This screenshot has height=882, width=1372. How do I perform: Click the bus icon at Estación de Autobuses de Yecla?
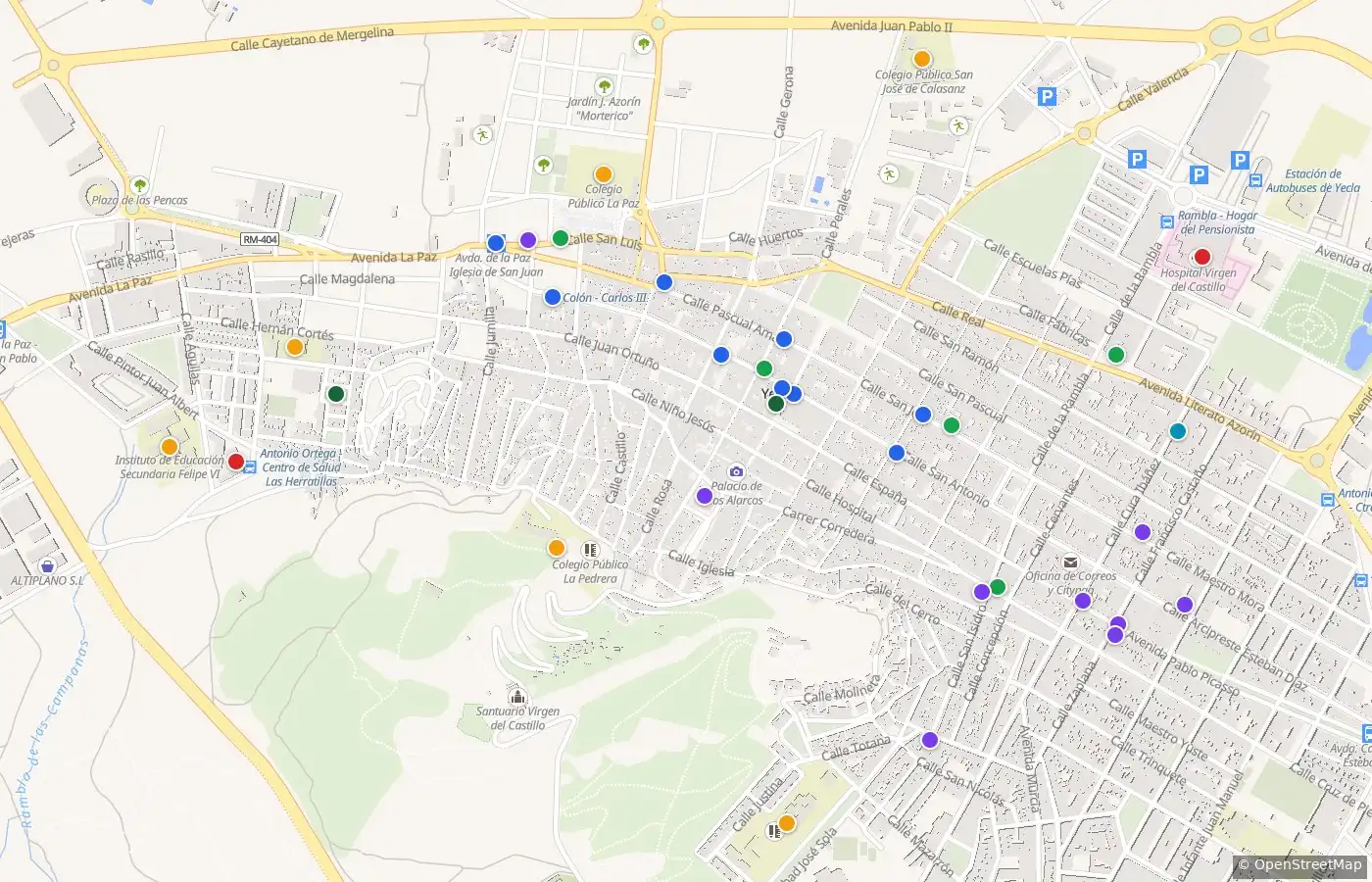[1256, 180]
